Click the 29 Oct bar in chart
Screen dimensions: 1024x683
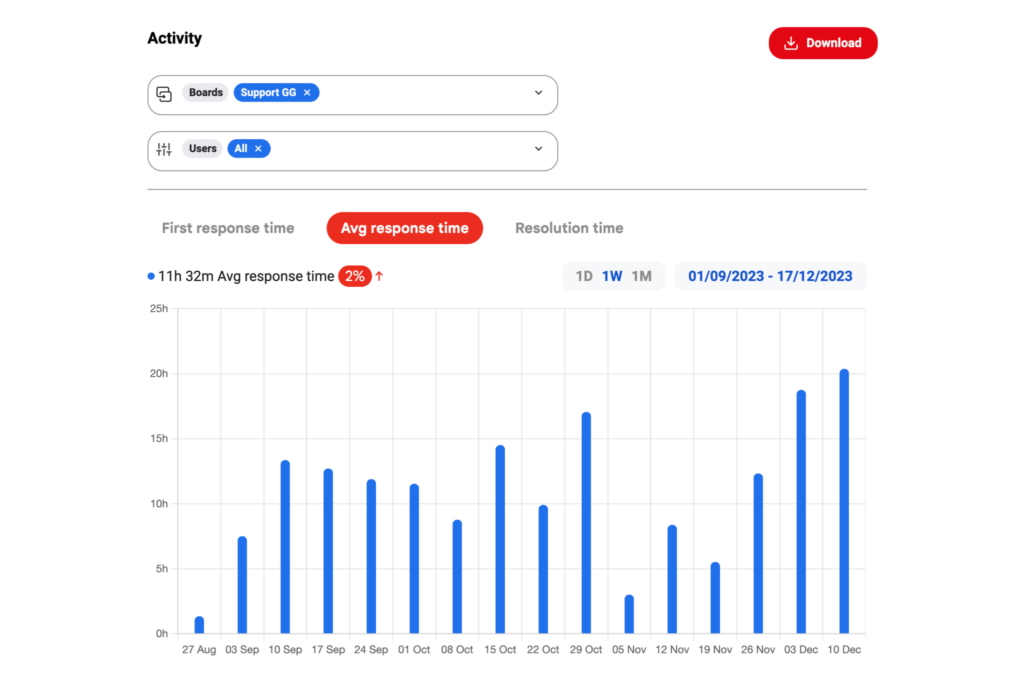[586, 523]
